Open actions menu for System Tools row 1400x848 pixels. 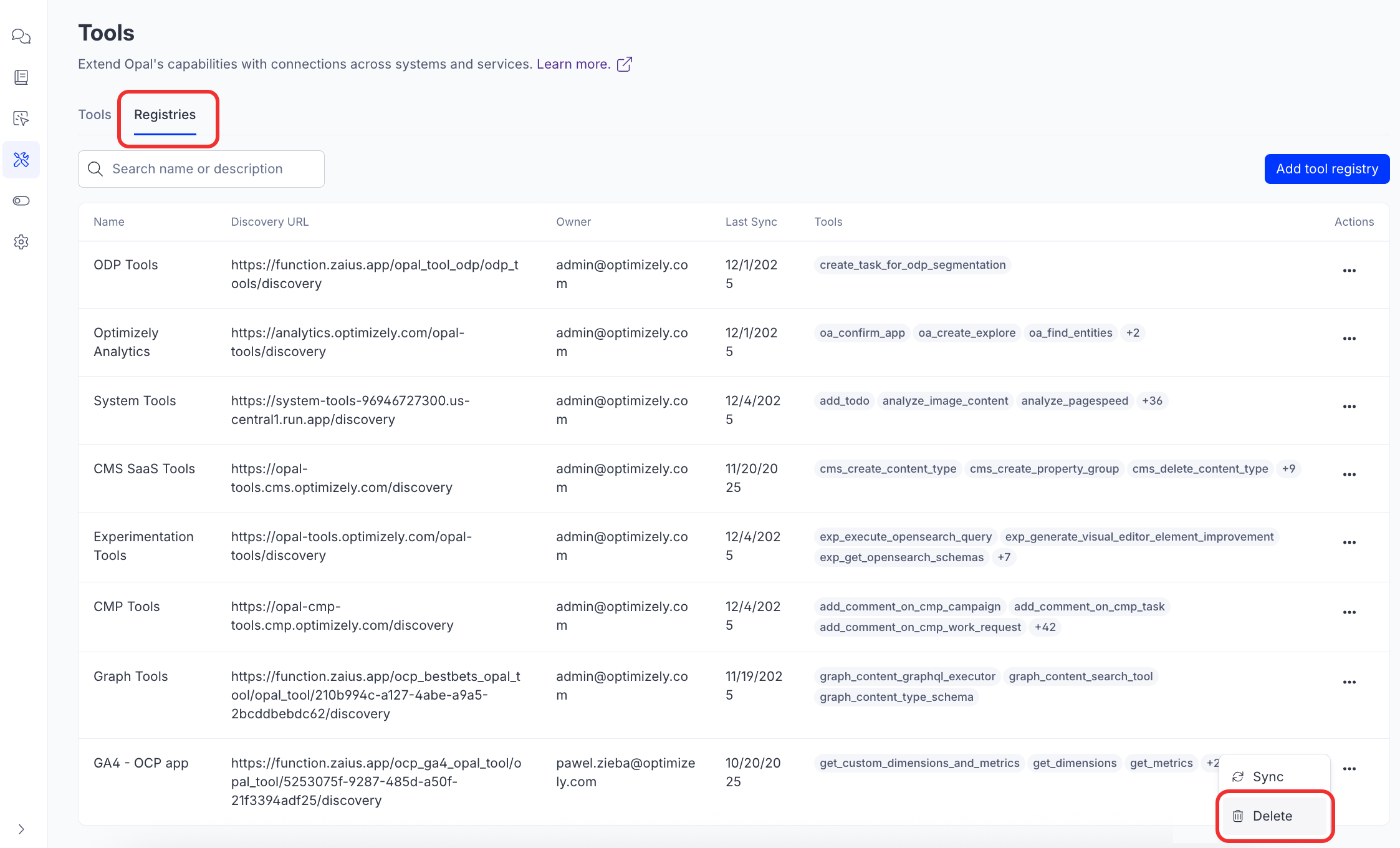(1349, 407)
